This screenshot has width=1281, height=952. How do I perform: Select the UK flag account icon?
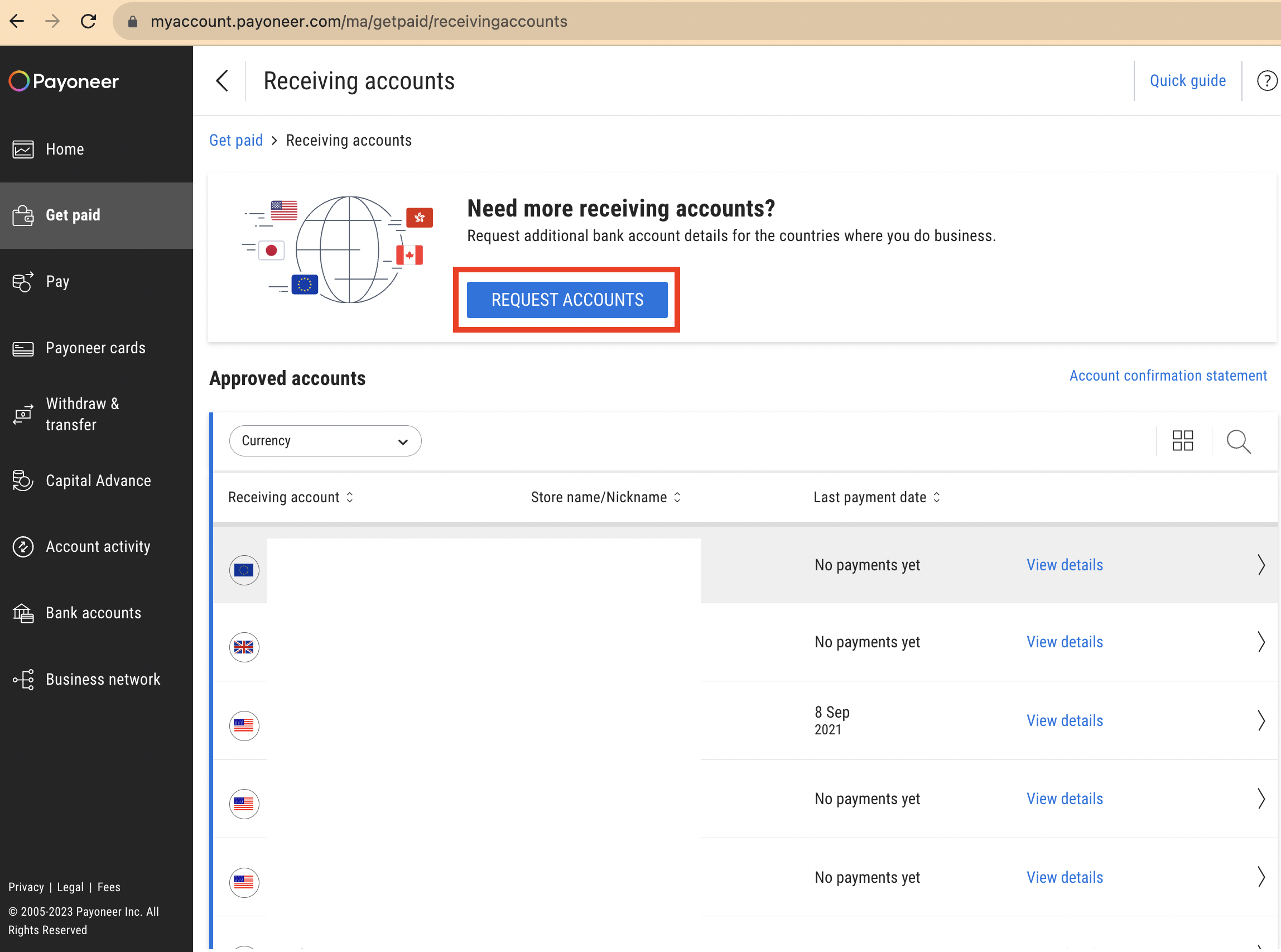pos(244,647)
